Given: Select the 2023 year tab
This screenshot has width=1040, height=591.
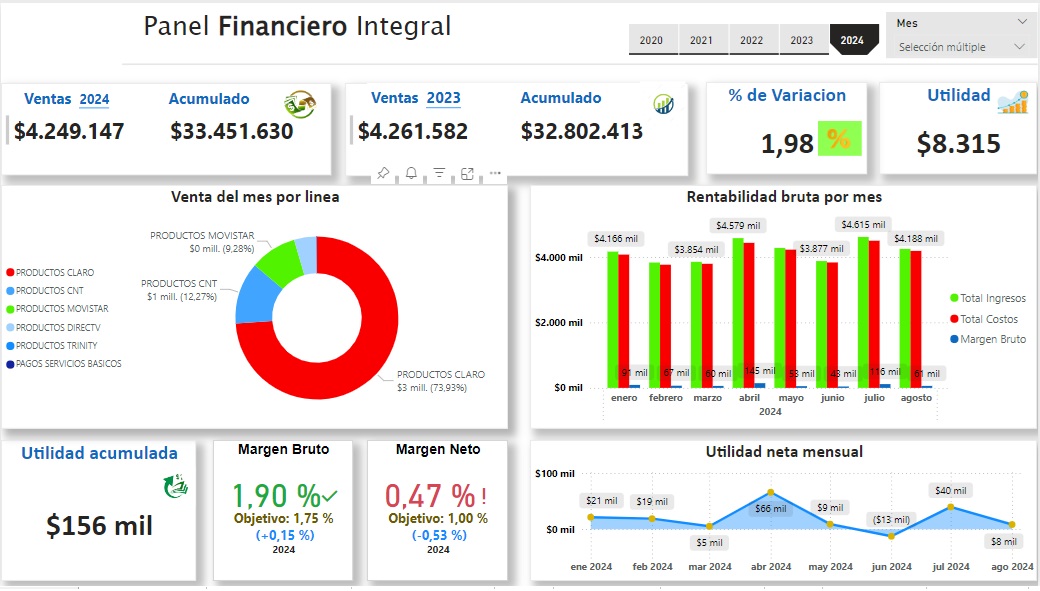Looking at the screenshot, I should coord(802,40).
